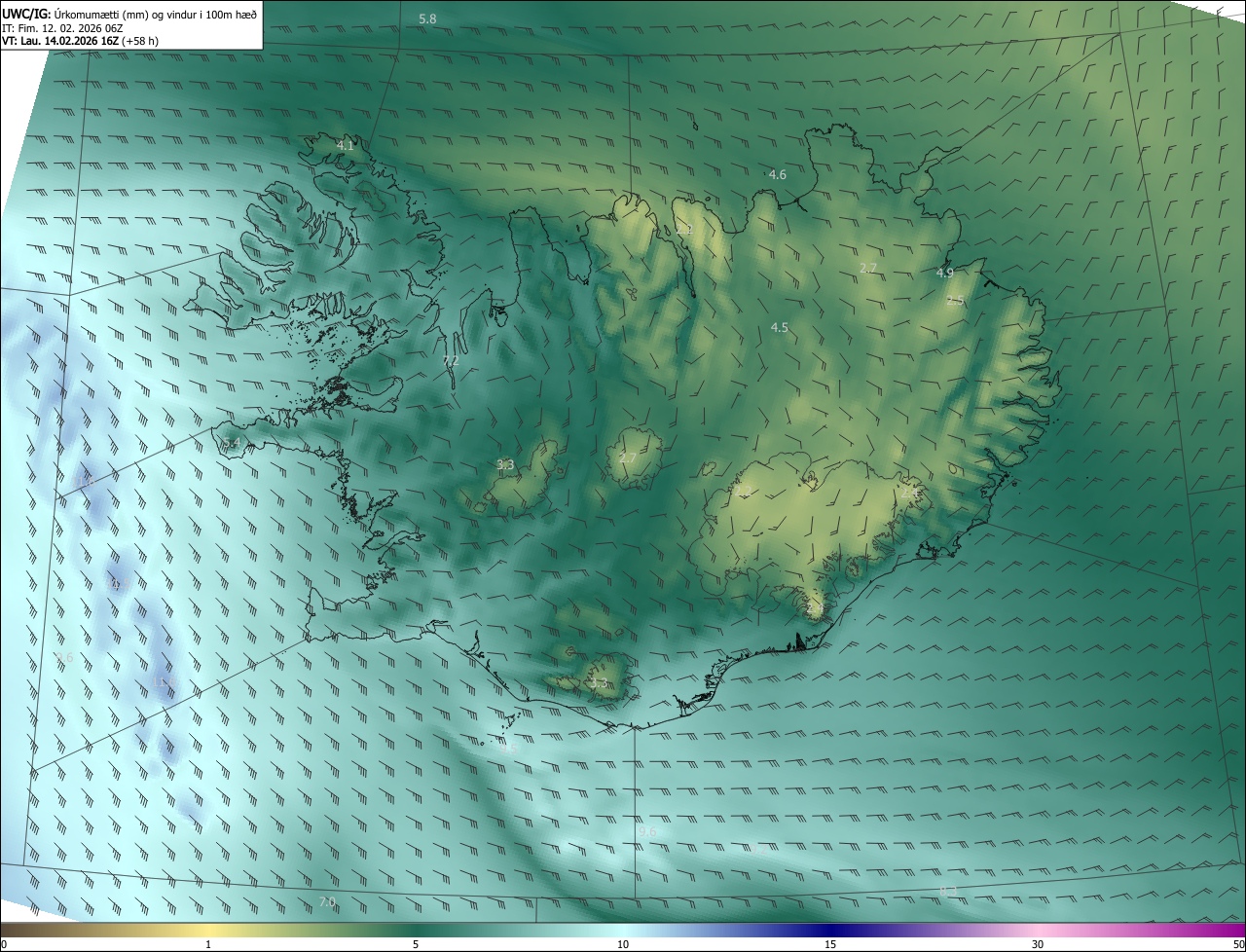
Task: Click the 5 tick on the color scale
Action: pyautogui.click(x=416, y=944)
